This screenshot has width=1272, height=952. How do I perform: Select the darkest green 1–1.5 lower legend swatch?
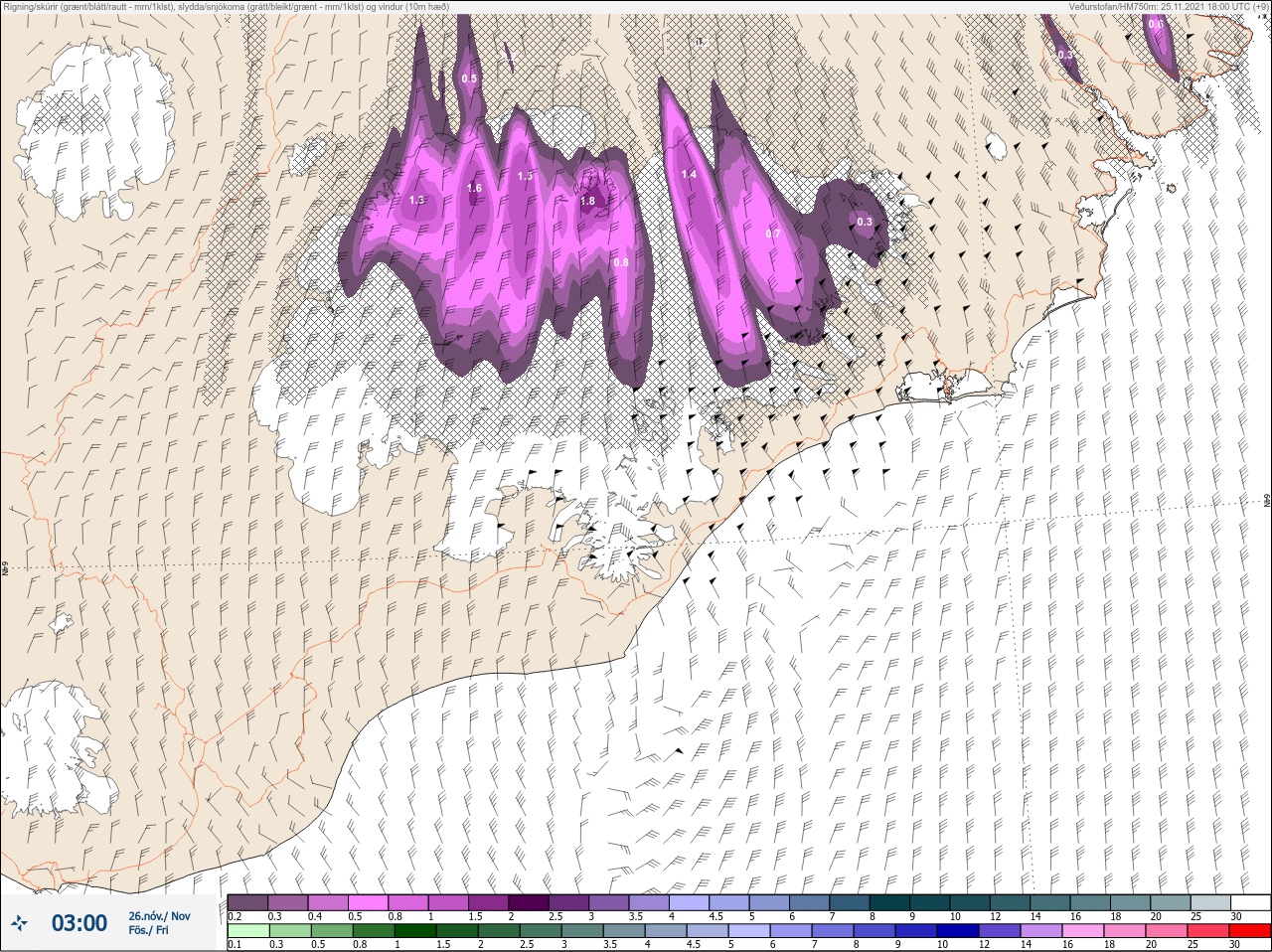coord(414,931)
